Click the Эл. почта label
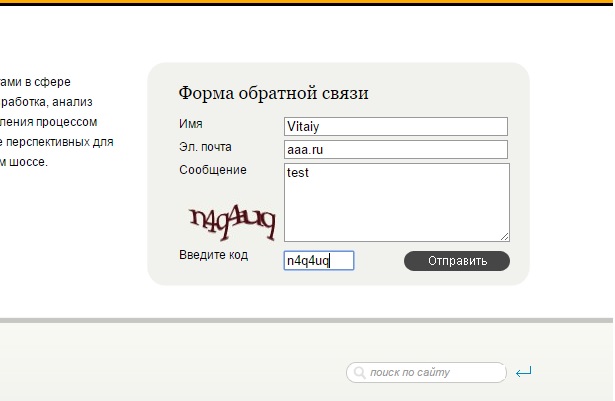Viewport: 615px width, 401px height. (205, 147)
